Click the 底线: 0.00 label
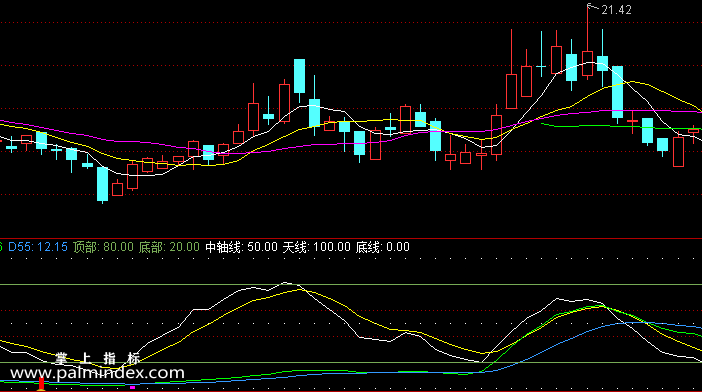The height and width of the screenshot is (392, 702). [383, 247]
